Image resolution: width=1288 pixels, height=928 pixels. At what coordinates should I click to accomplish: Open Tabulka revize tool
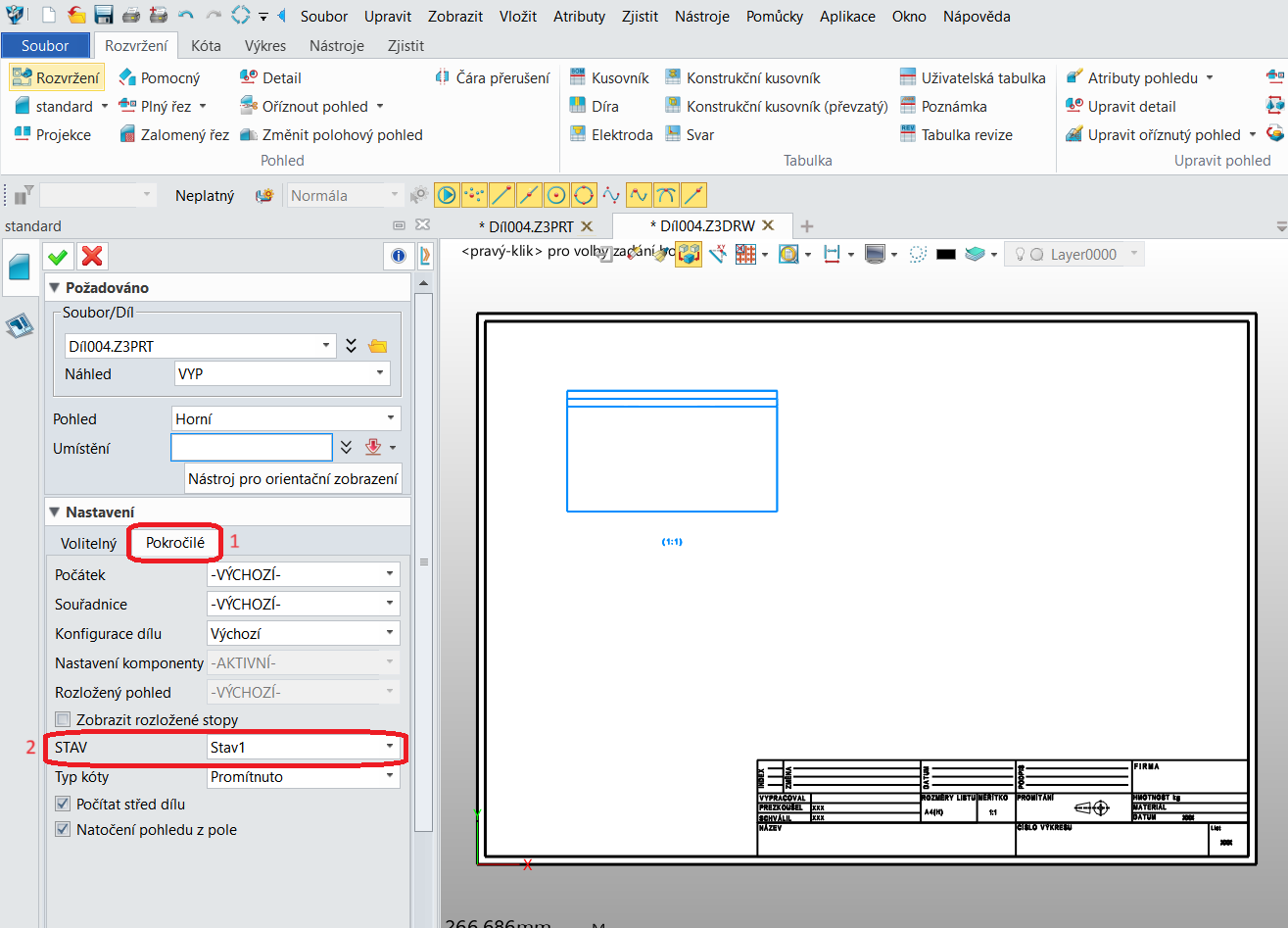coord(956,134)
